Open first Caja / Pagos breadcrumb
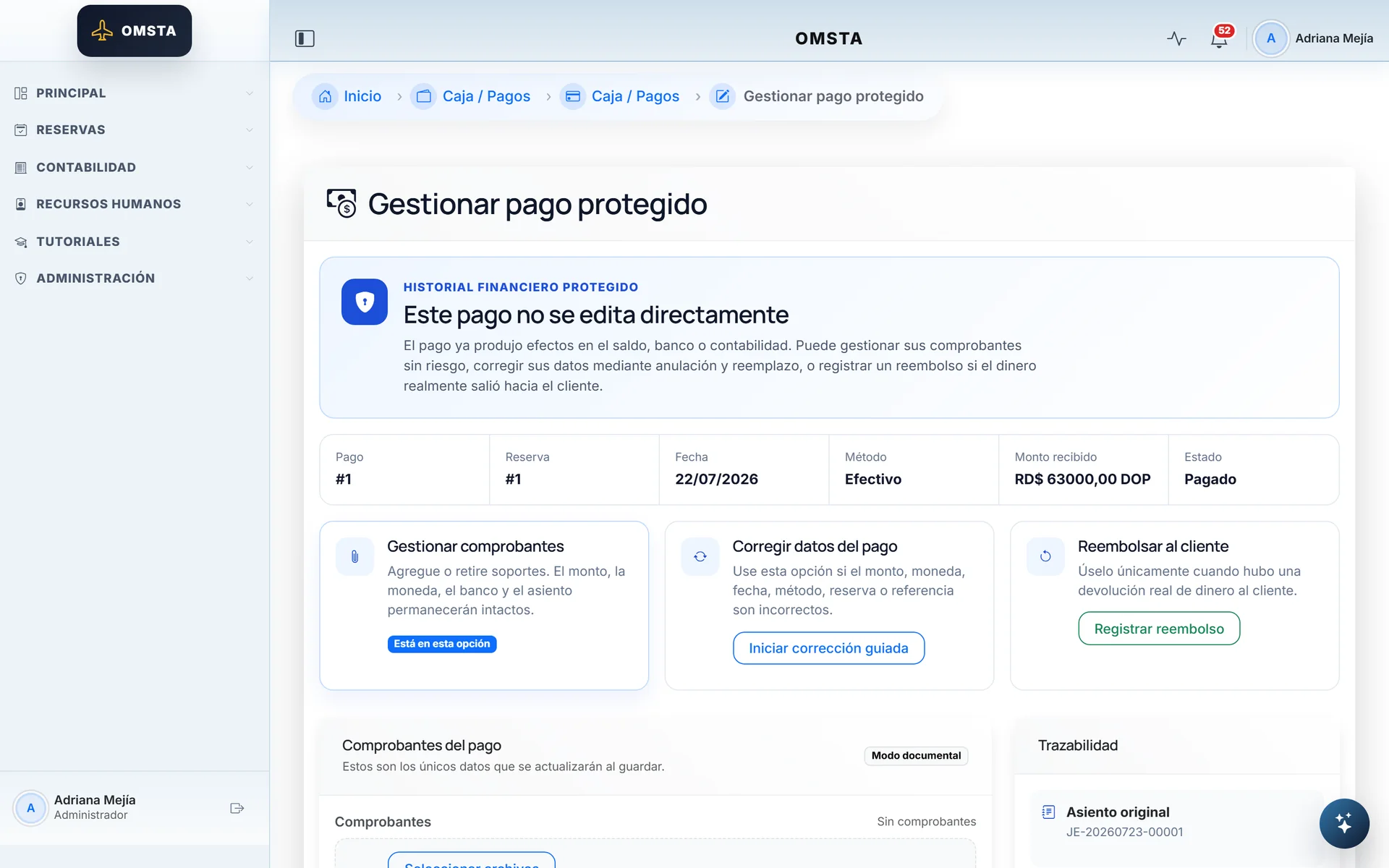 point(486,96)
